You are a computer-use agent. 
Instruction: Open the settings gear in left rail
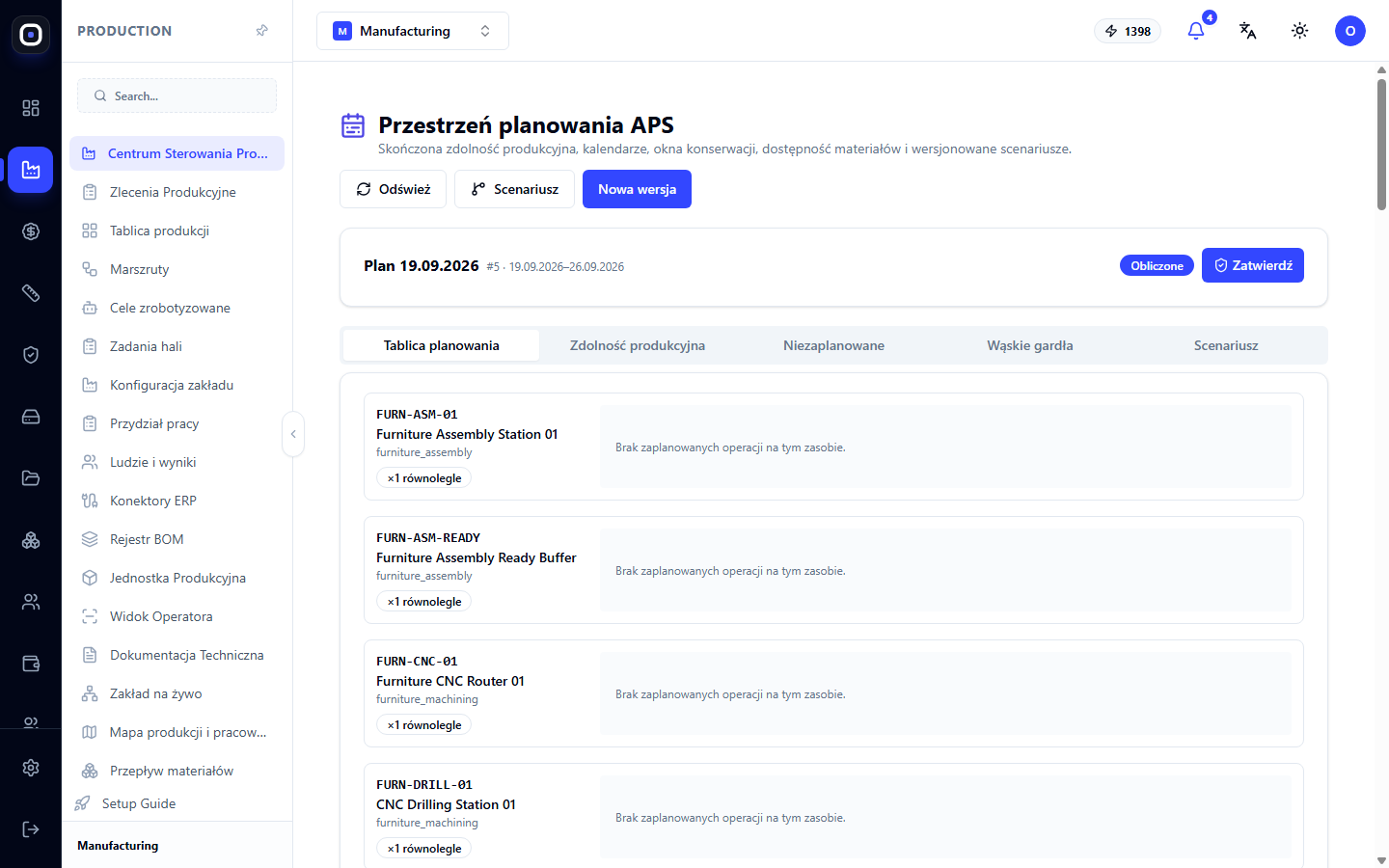pos(31,768)
